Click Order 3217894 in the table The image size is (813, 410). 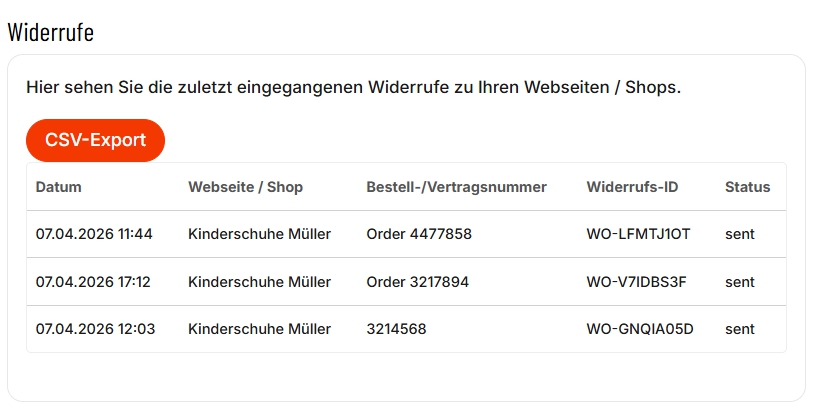coord(418,282)
